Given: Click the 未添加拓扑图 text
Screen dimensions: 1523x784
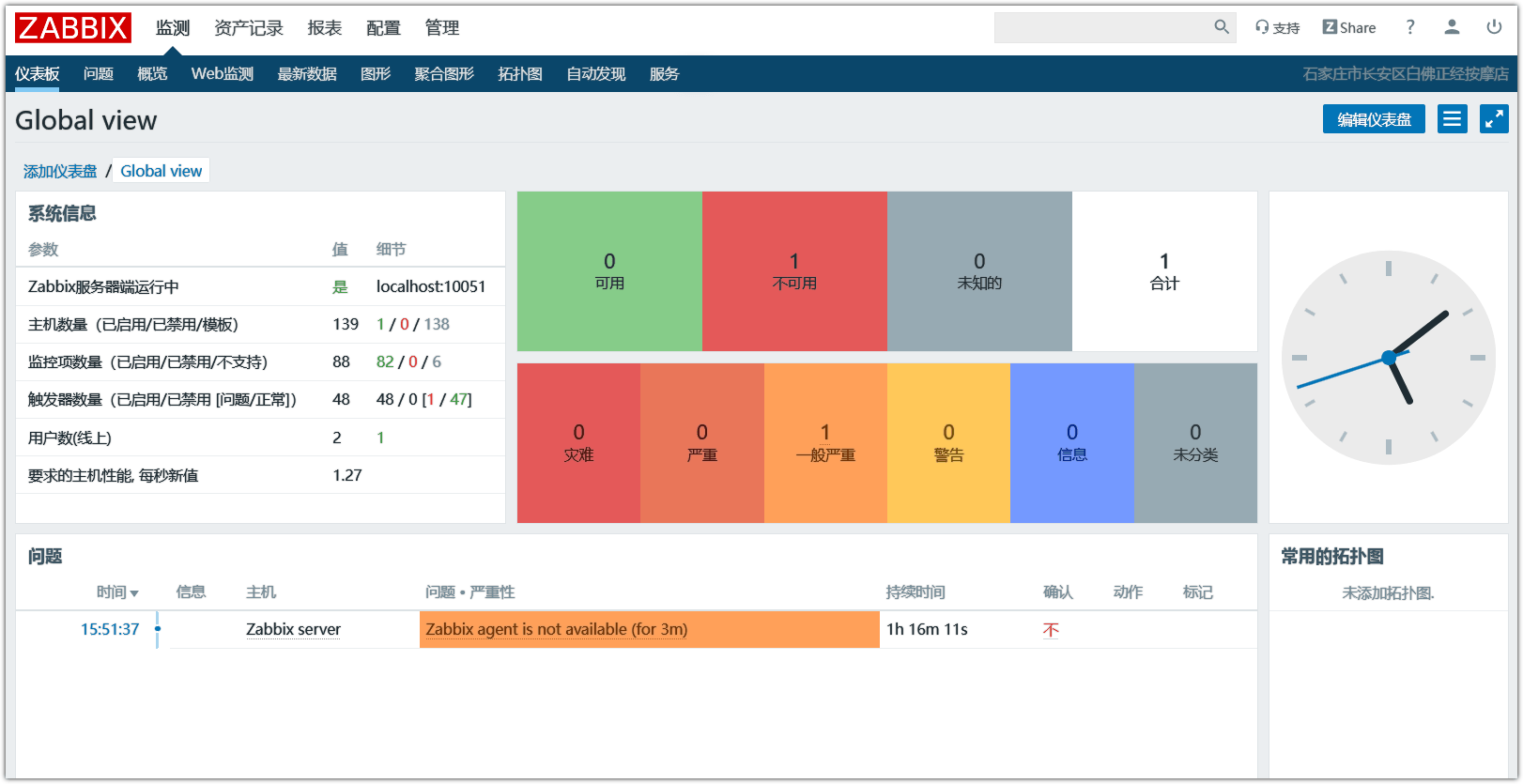Looking at the screenshot, I should 1388,592.
